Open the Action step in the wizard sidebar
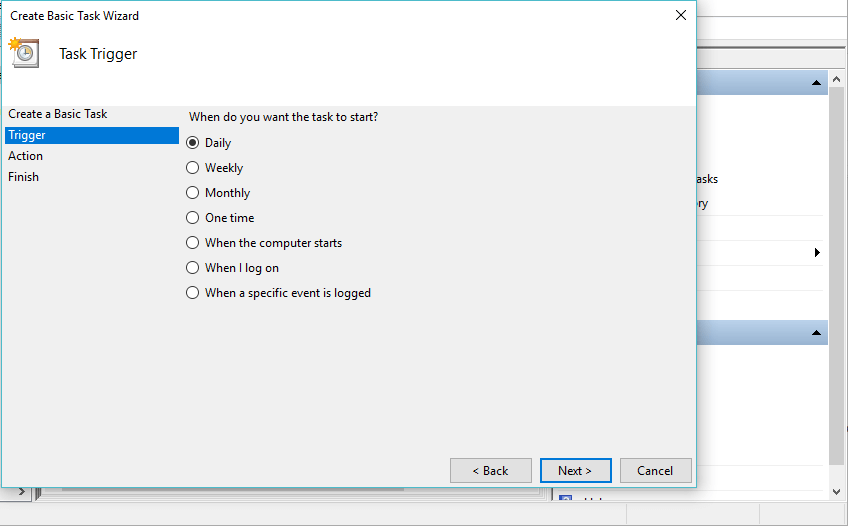This screenshot has height=526, width=848. point(26,156)
